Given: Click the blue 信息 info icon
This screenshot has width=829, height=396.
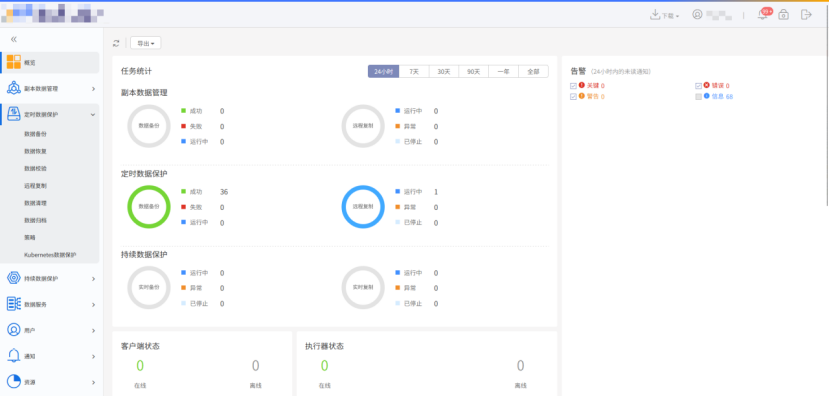Looking at the screenshot, I should coord(706,96).
